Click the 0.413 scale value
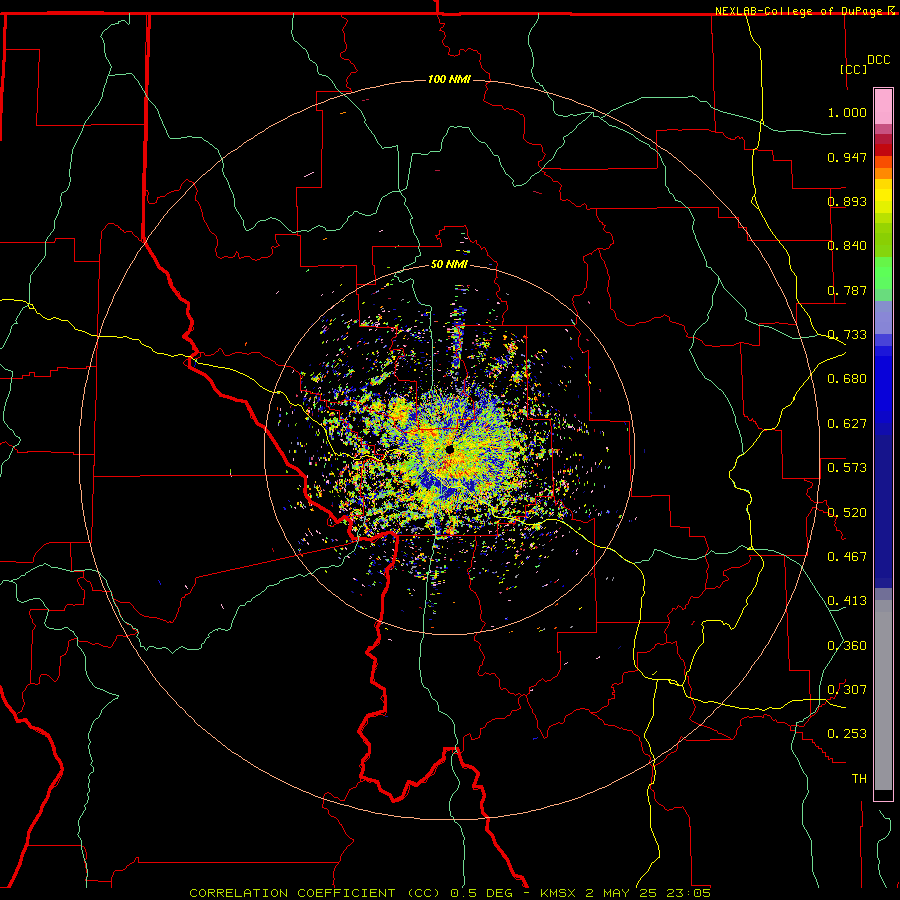The image size is (900, 900). 847,601
